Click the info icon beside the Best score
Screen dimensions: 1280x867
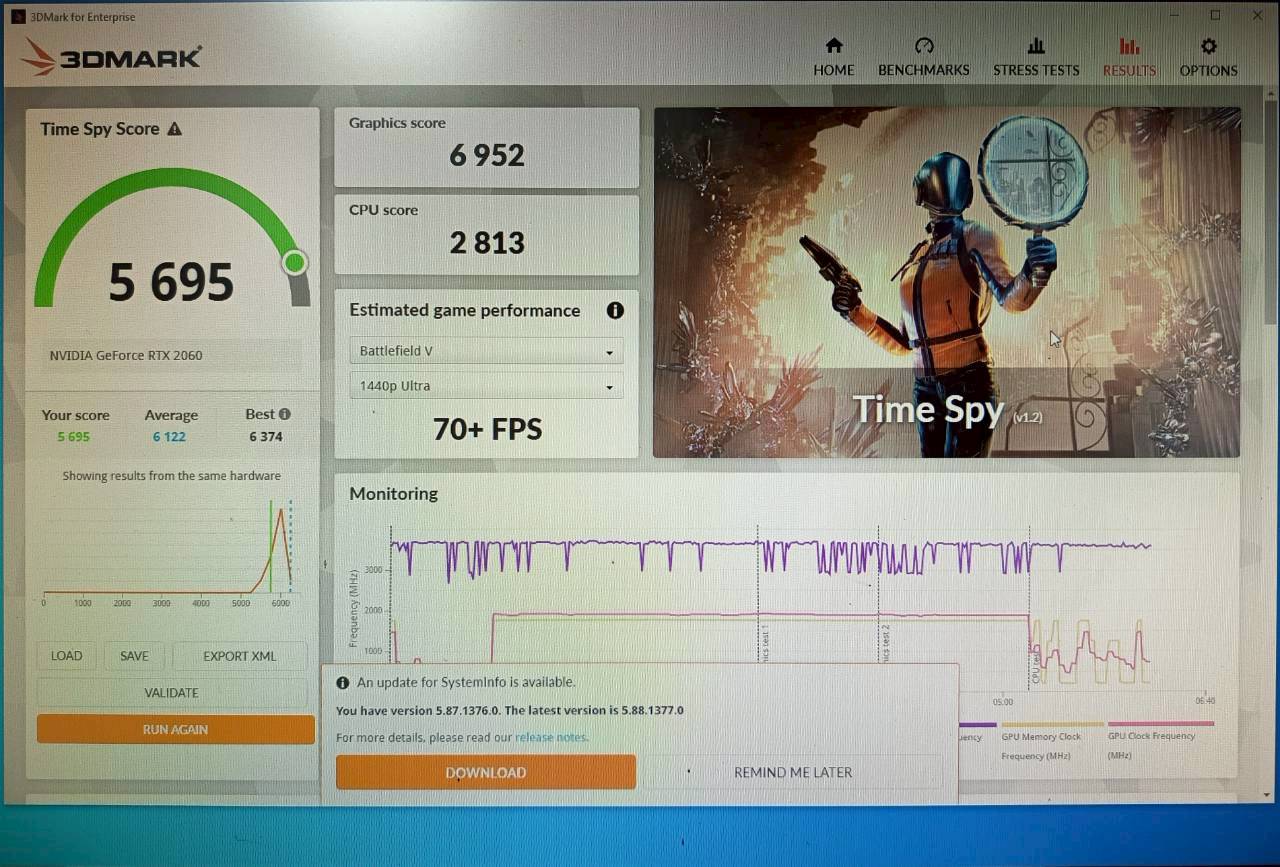coord(286,413)
